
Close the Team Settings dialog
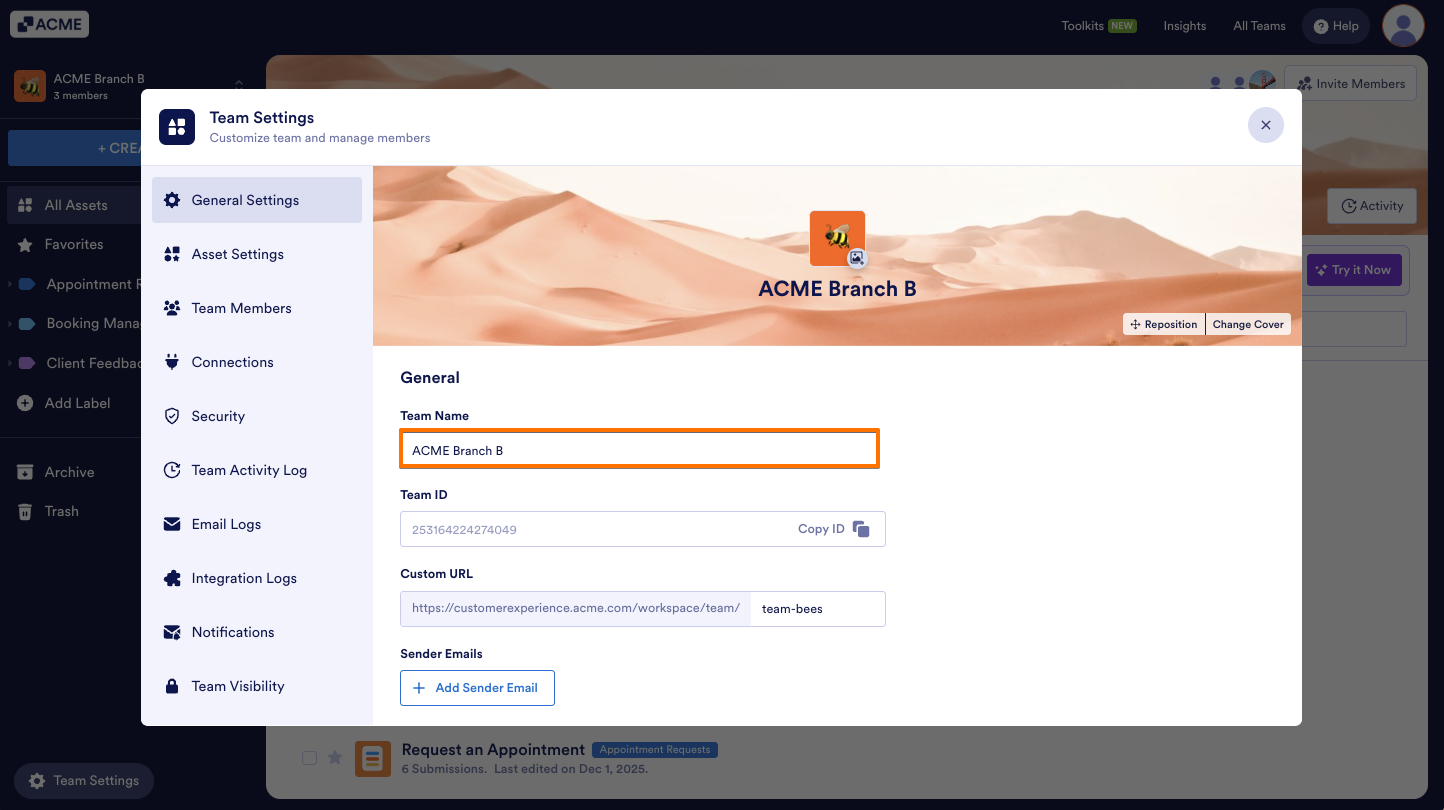[1266, 125]
